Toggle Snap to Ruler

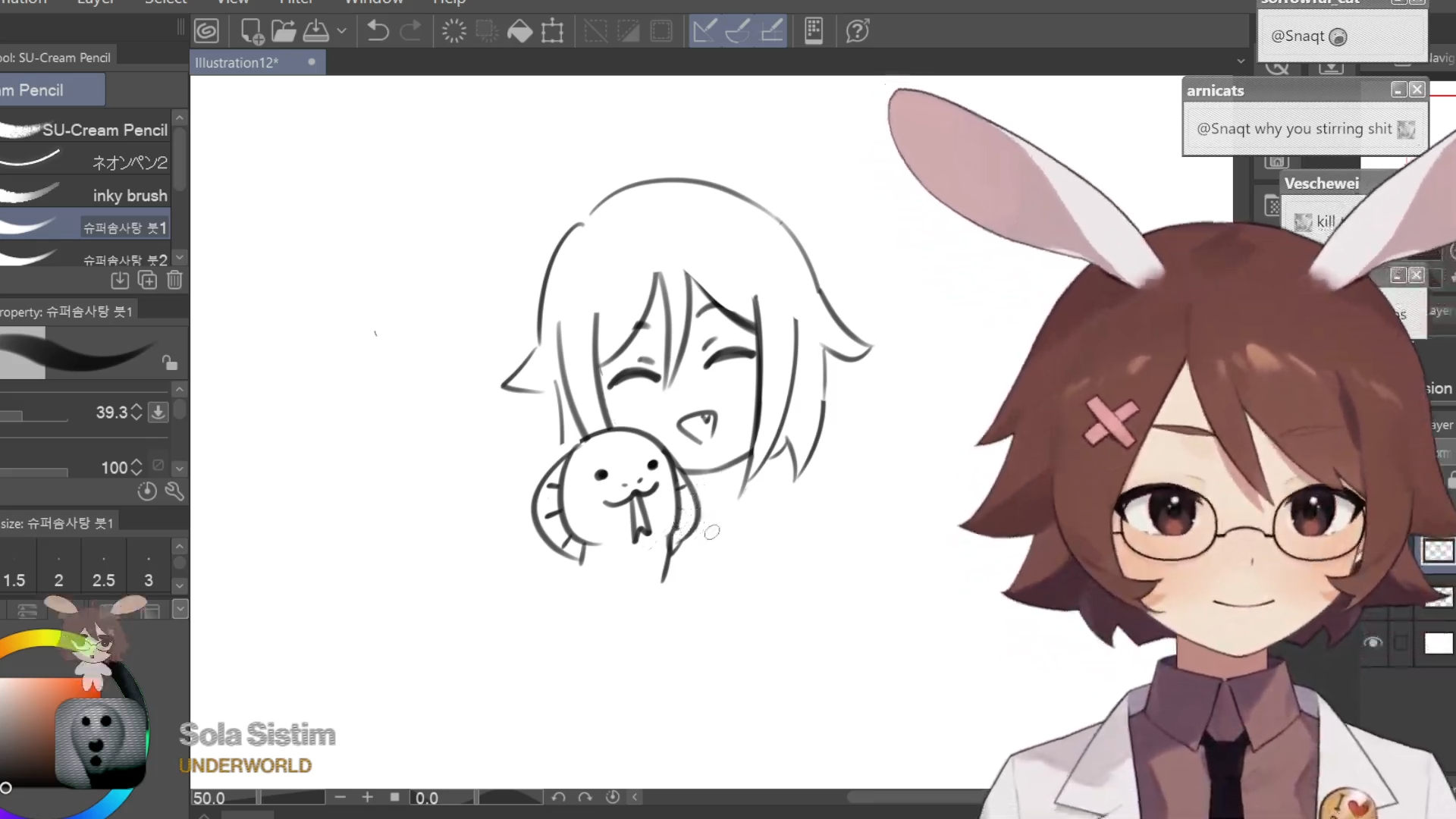704,31
